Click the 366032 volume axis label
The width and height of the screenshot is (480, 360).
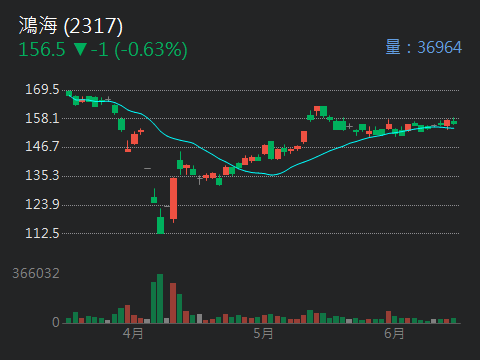pyautogui.click(x=36, y=274)
